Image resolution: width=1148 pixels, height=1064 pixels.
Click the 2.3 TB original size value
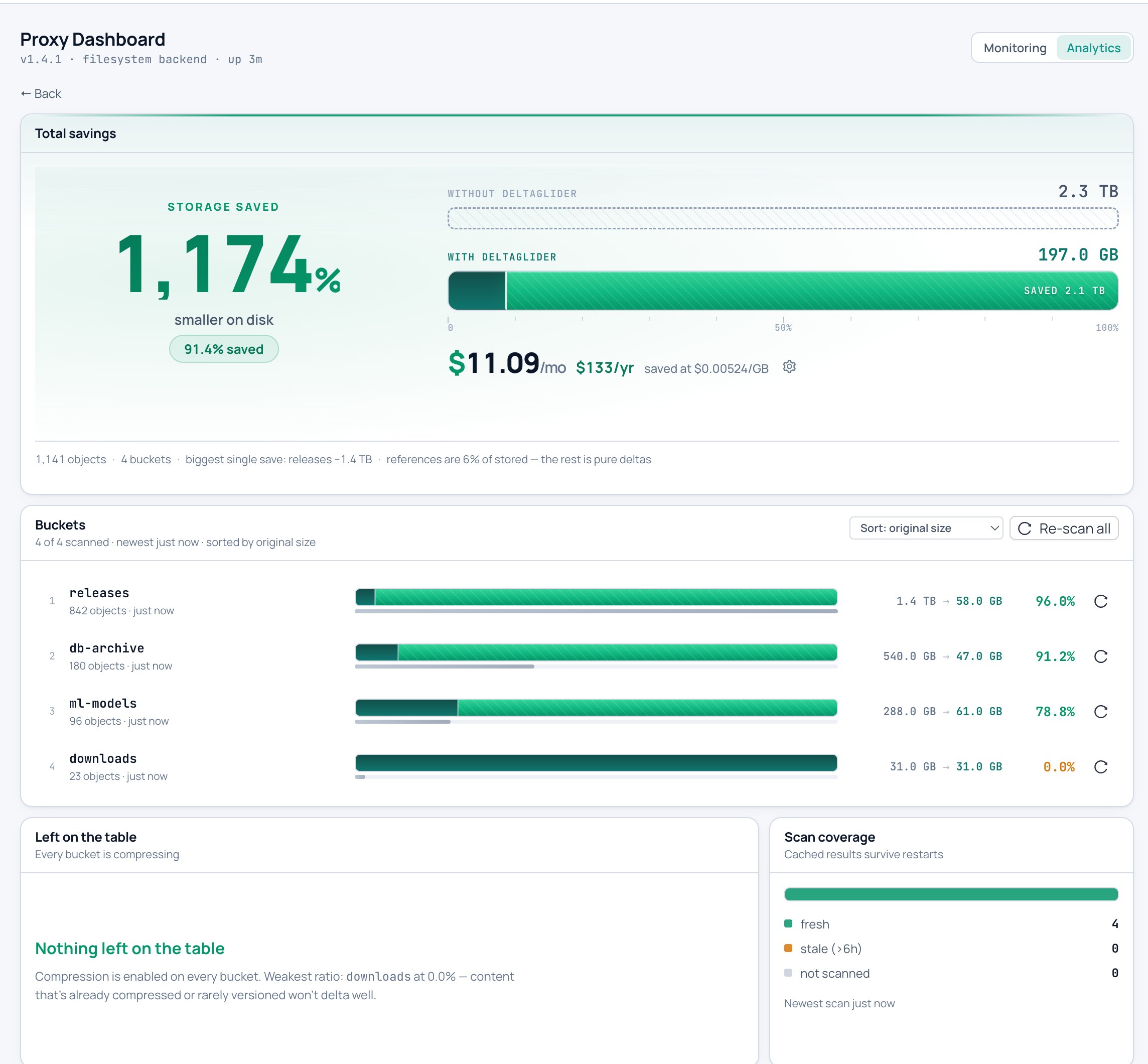(x=1088, y=192)
